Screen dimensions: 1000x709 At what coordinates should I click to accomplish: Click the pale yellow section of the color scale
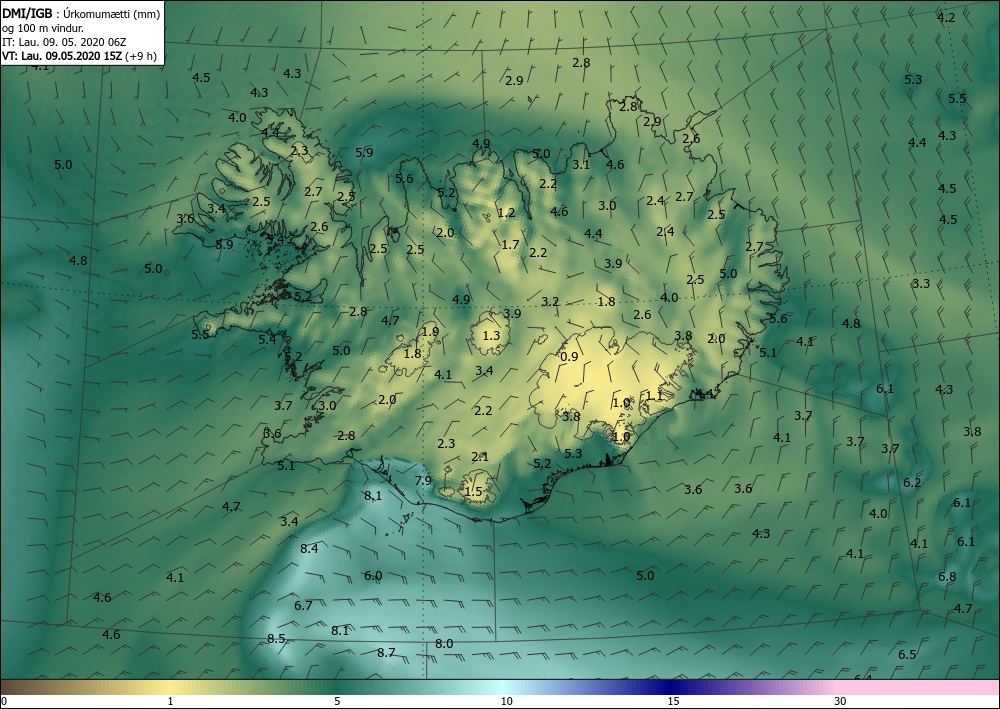[x=170, y=687]
